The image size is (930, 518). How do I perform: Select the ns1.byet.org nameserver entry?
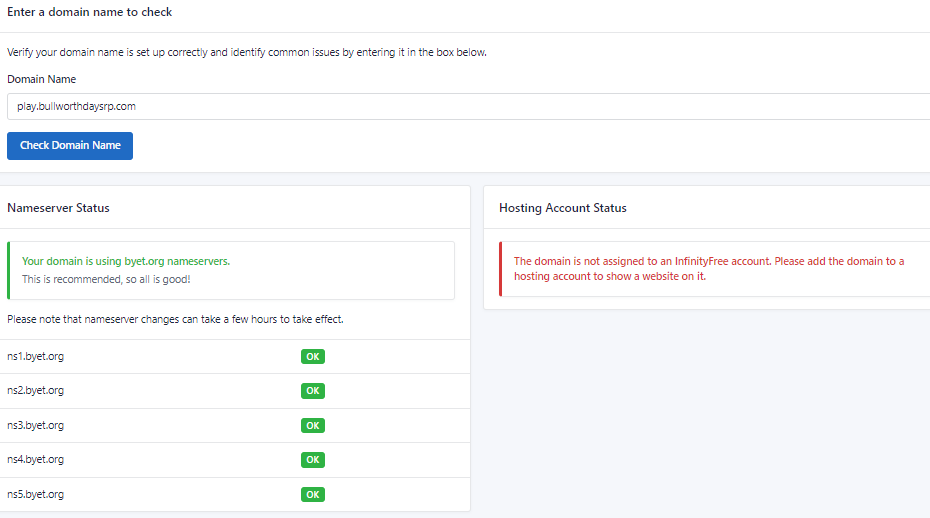pos(36,357)
